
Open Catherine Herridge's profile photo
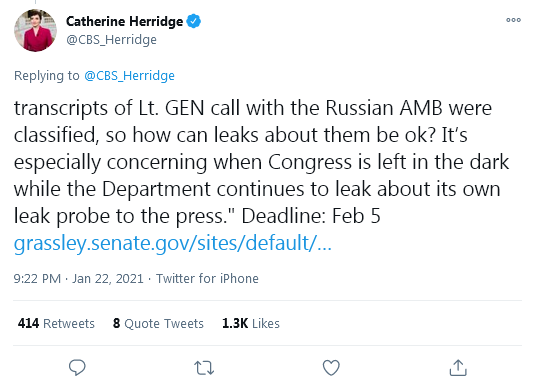pyautogui.click(x=35, y=31)
